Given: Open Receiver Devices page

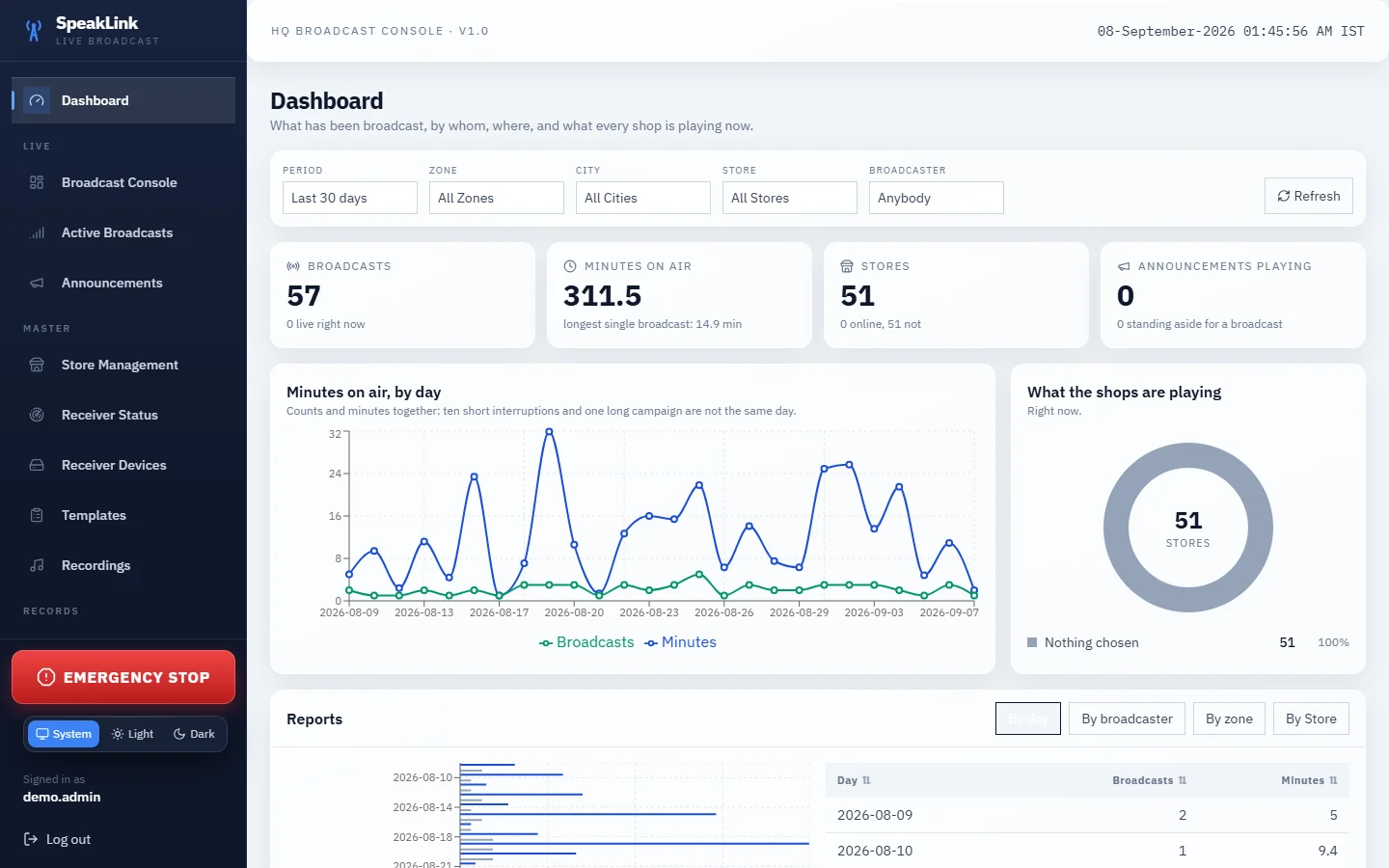Looking at the screenshot, I should [123, 465].
